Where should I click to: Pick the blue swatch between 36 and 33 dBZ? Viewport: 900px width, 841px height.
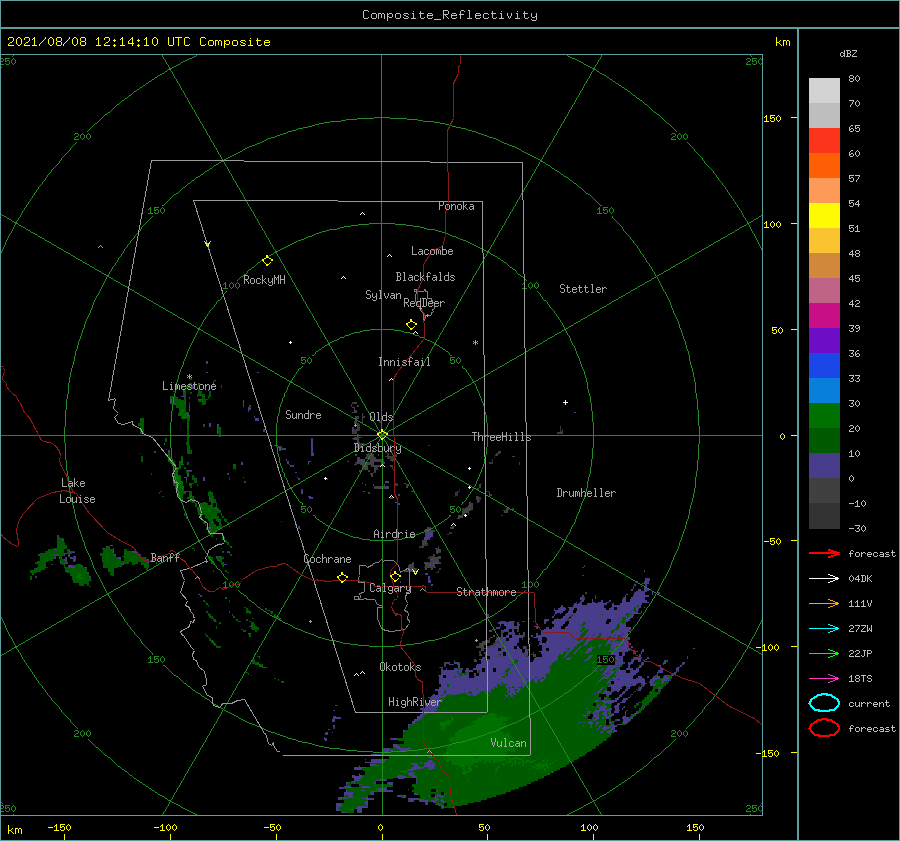[x=824, y=365]
